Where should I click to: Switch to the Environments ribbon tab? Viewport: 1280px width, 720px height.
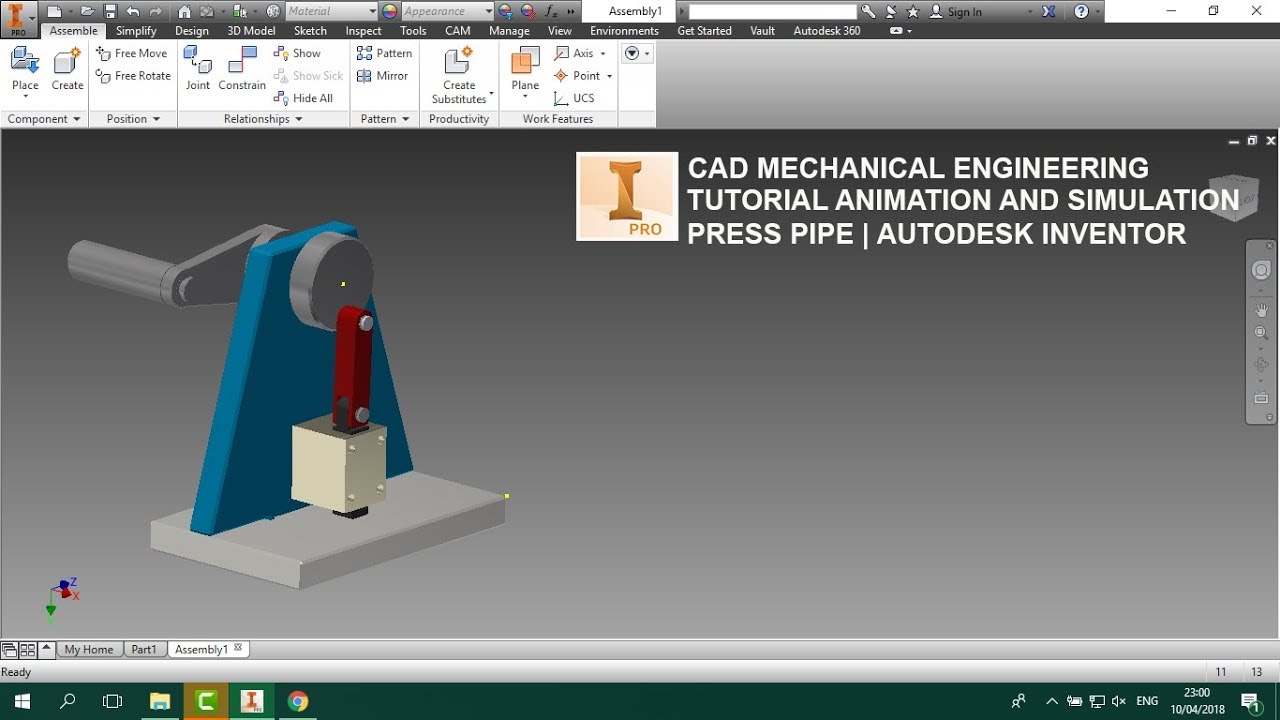pyautogui.click(x=624, y=31)
